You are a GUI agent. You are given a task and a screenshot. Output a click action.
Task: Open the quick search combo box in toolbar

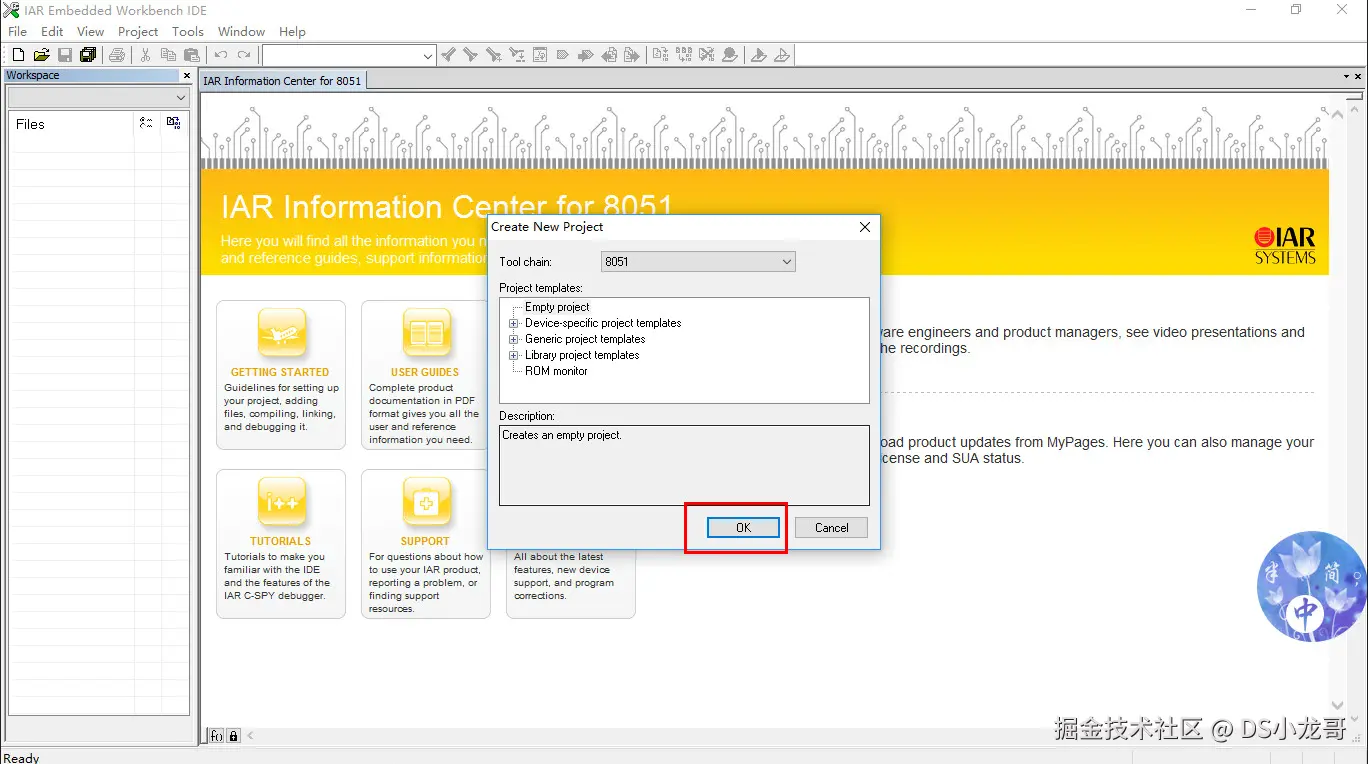(x=349, y=56)
